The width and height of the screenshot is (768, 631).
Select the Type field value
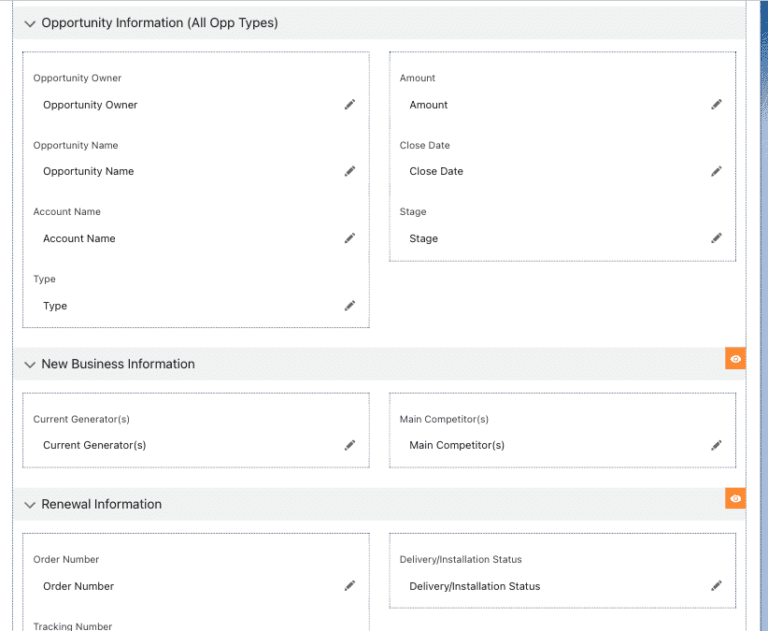(55, 306)
